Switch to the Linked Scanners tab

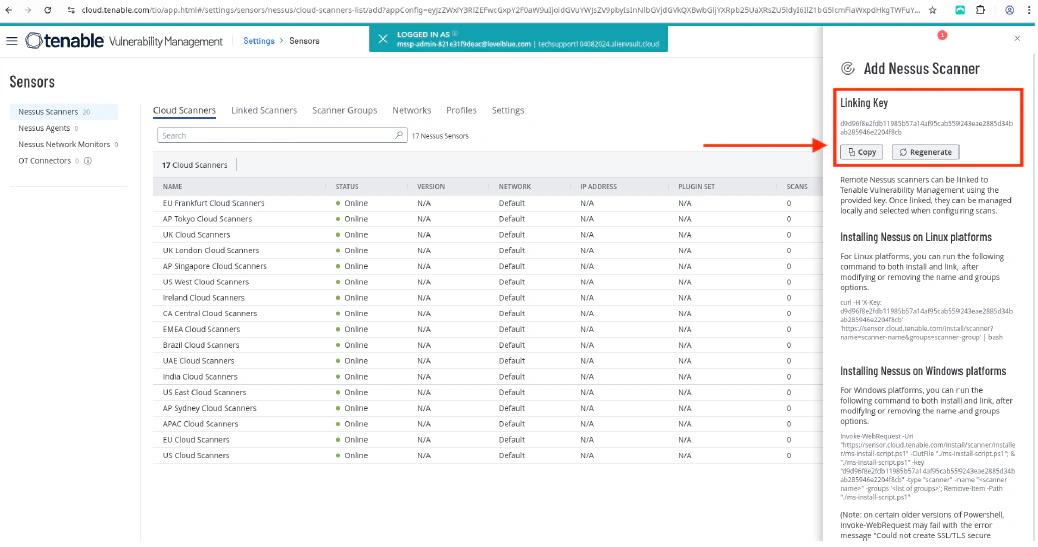264,110
